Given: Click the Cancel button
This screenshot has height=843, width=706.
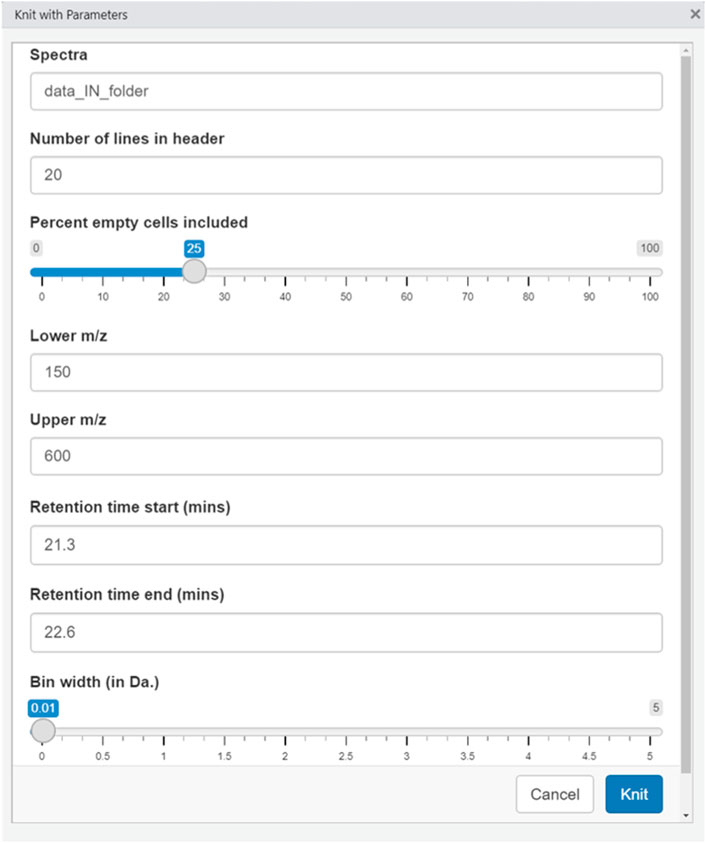Looking at the screenshot, I should click(x=555, y=794).
